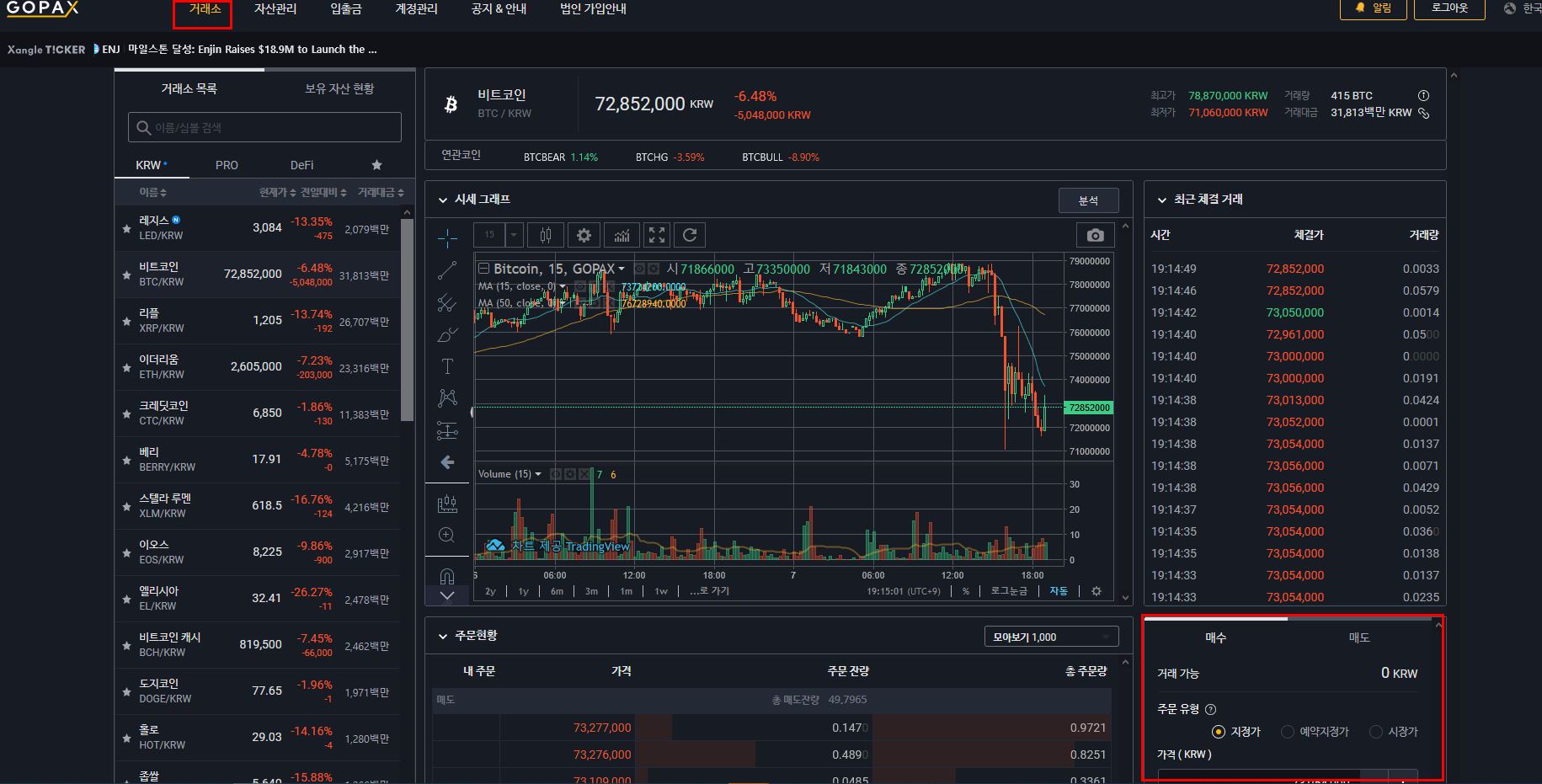The width and height of the screenshot is (1542, 784).
Task: Open 거래소 menu item
Action: pyautogui.click(x=205, y=8)
